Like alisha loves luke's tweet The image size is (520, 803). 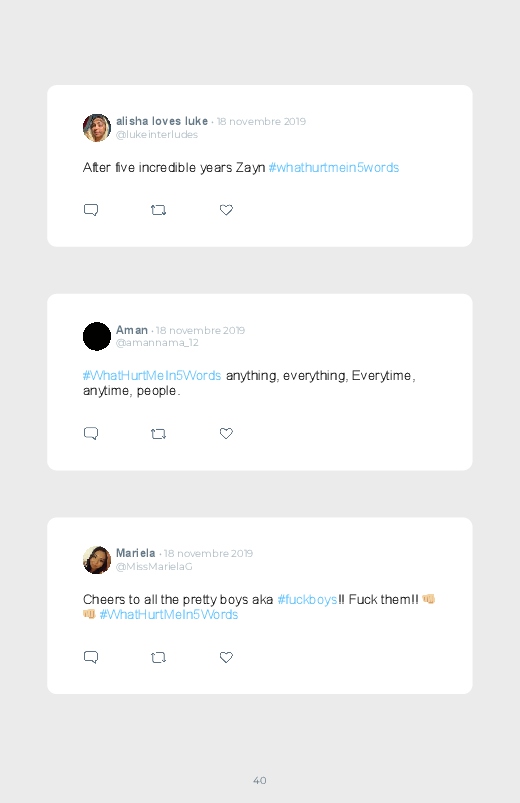click(226, 210)
